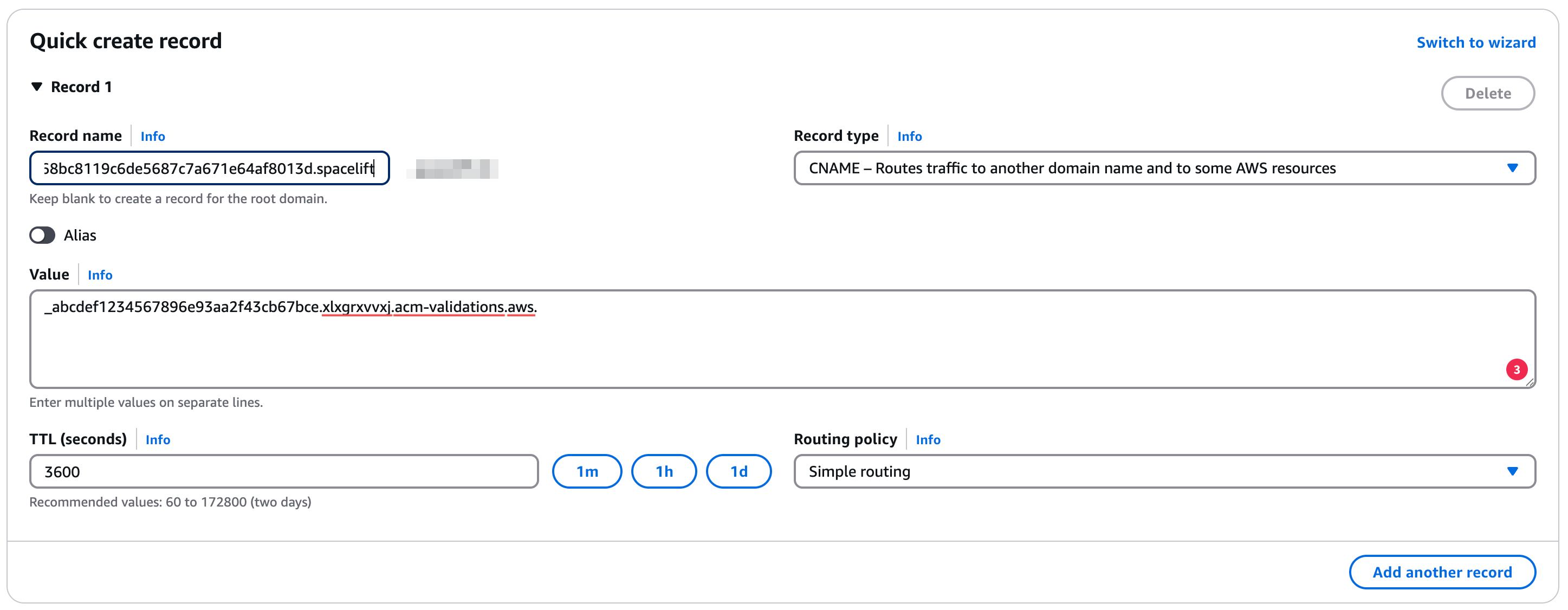Focus the Record name input field
1568x610 pixels.
tap(209, 168)
